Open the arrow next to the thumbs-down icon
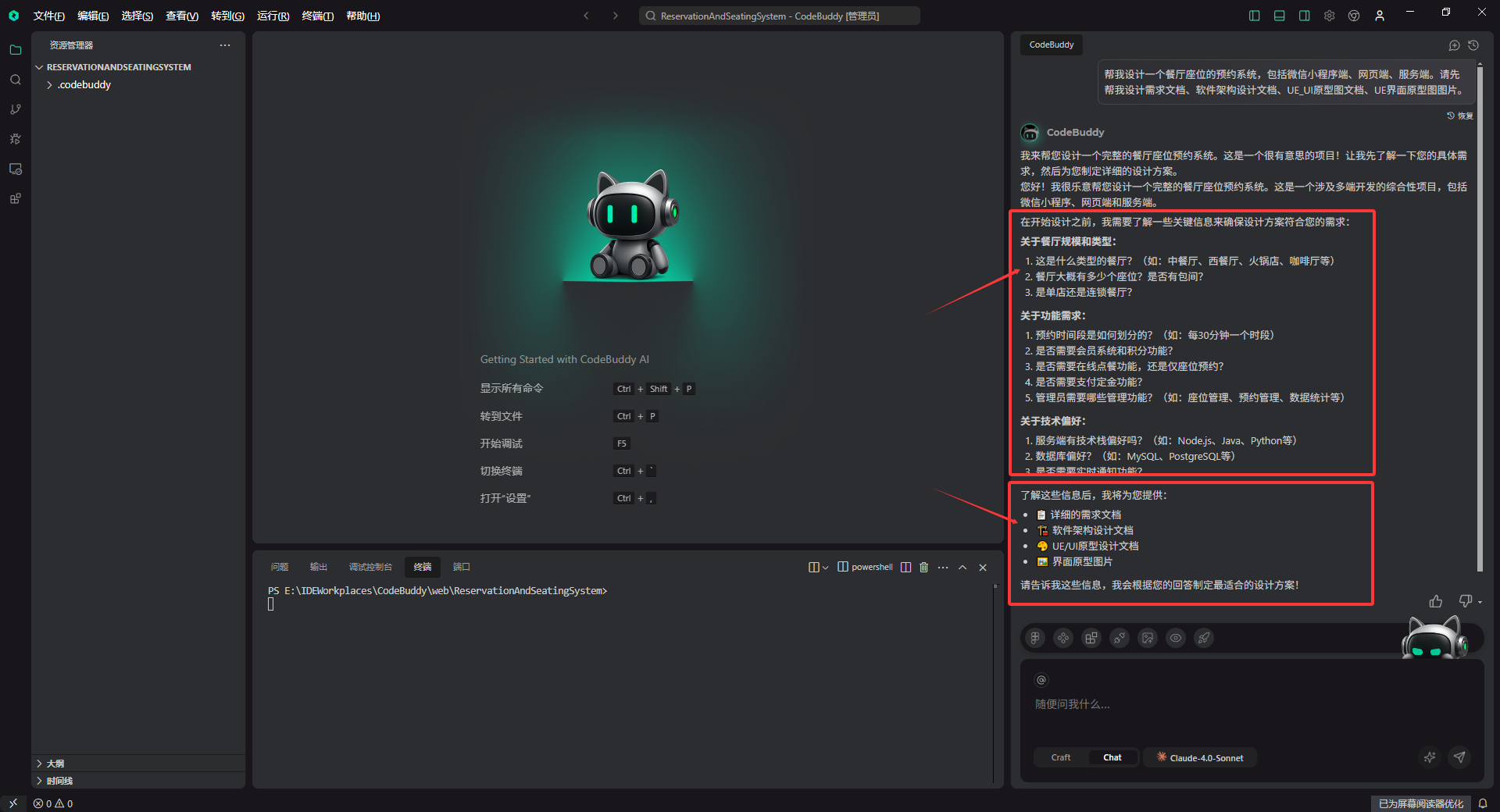 (x=1480, y=602)
